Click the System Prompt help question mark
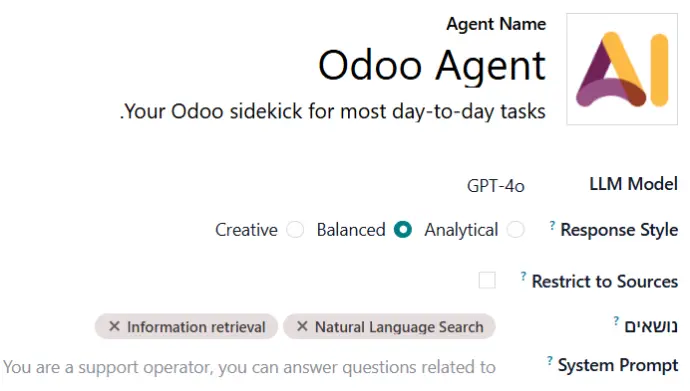The image size is (690, 391). point(550,361)
